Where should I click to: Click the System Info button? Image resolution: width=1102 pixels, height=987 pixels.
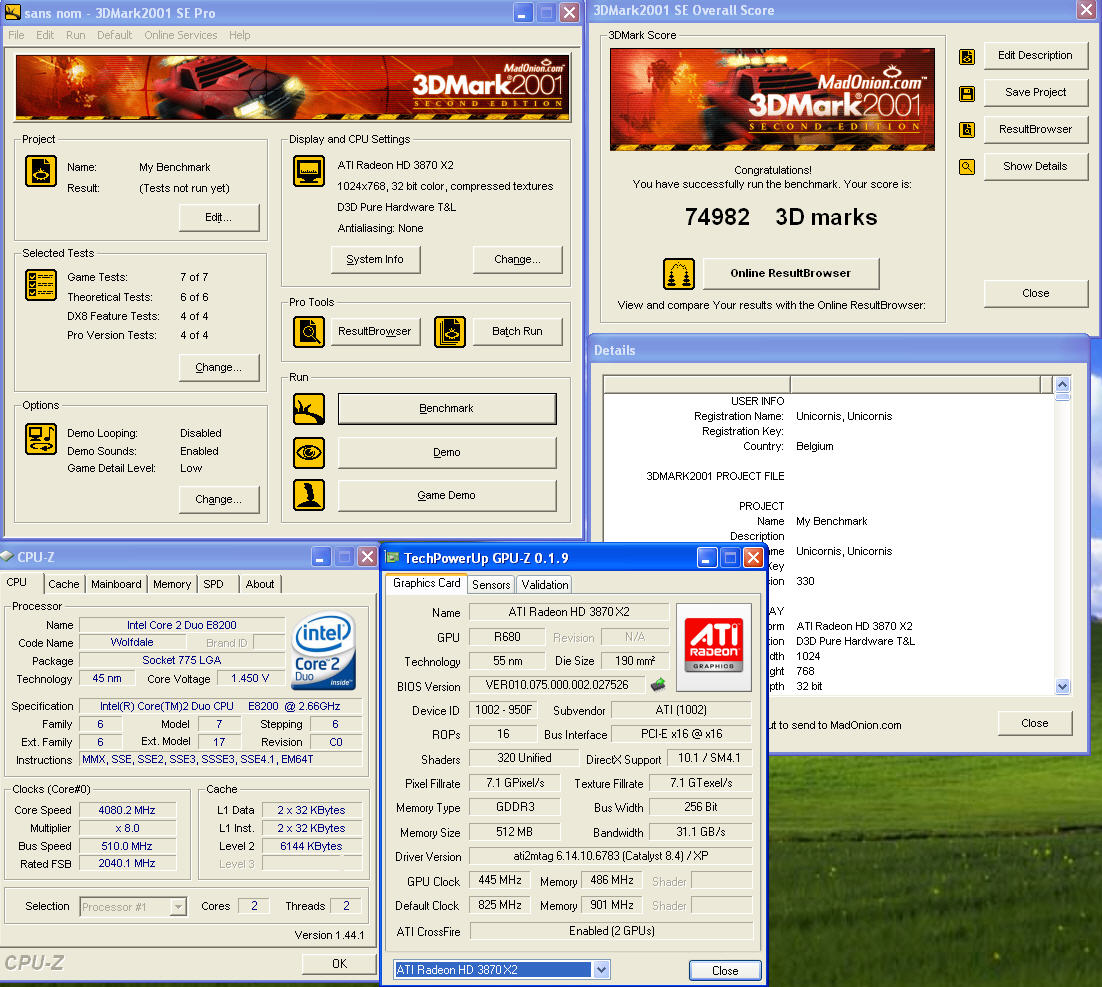coord(375,259)
